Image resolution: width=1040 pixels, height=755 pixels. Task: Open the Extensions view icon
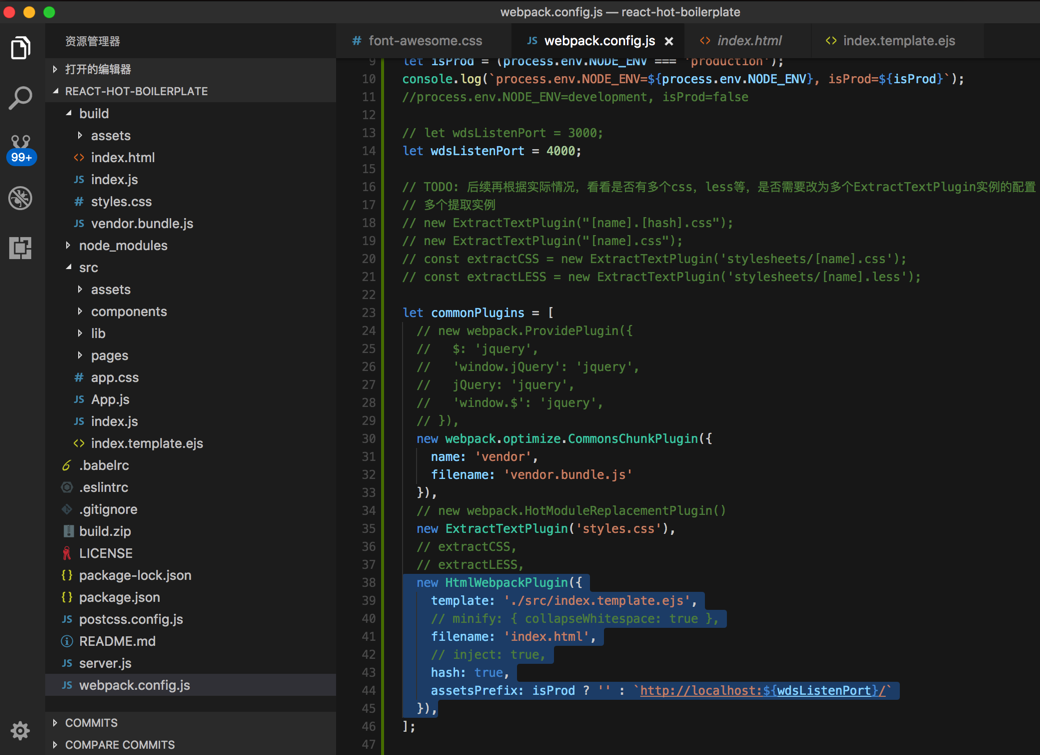20,248
